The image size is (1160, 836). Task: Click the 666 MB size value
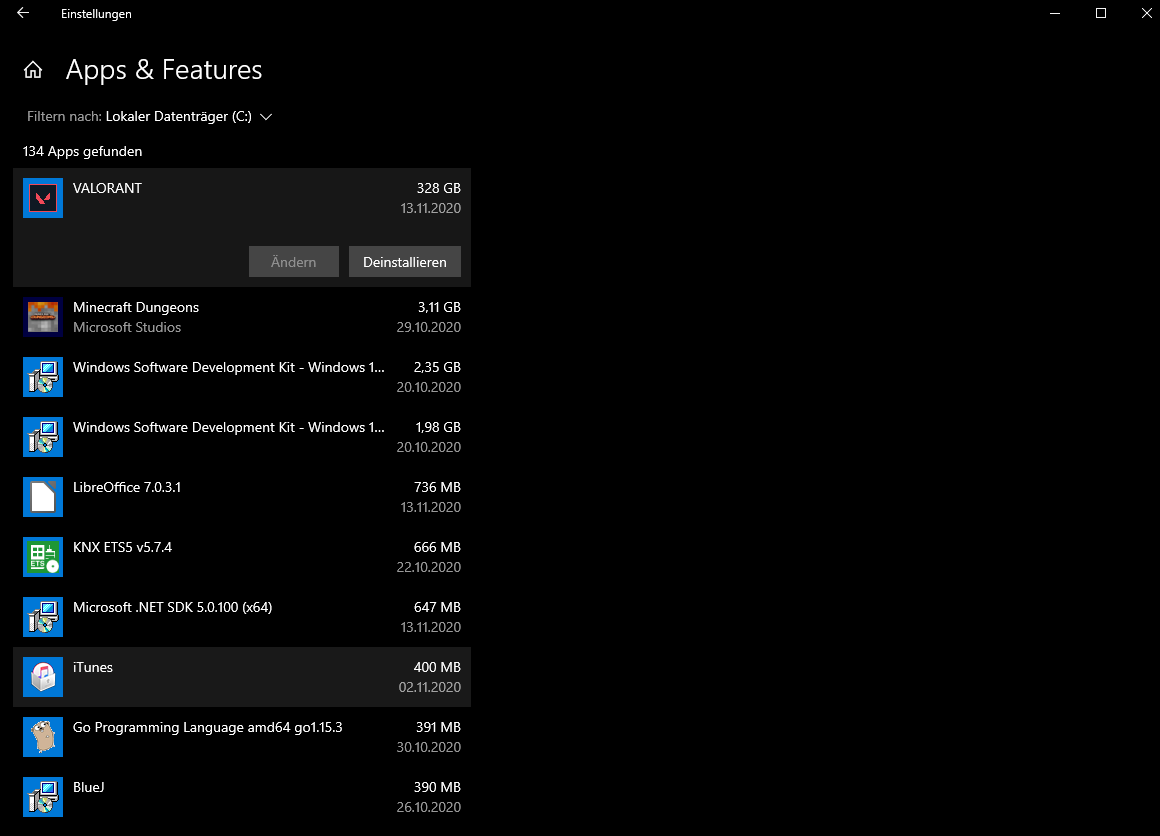coord(437,547)
